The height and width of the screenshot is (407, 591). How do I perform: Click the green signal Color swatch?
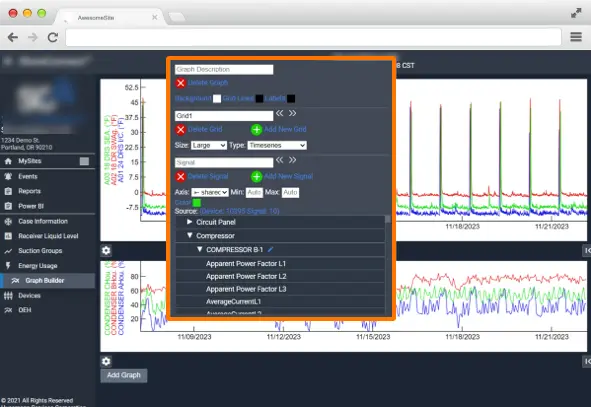coord(197,203)
